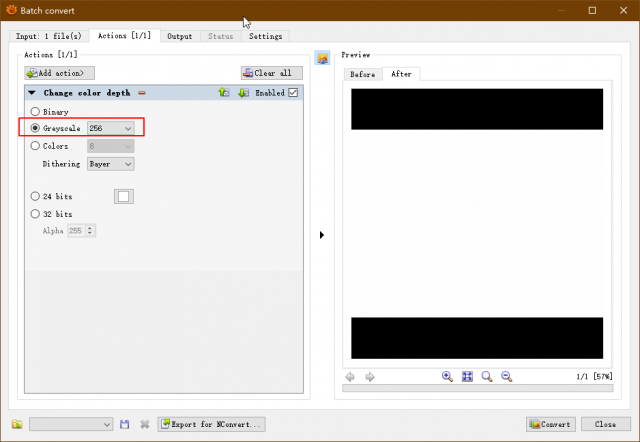Move the action down with green arrow
Viewport: 640px width, 442px height.
(243, 93)
